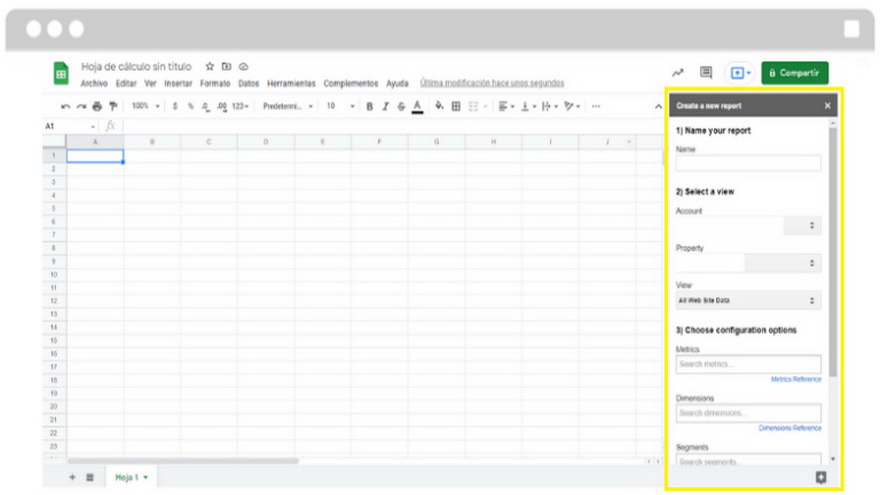The height and width of the screenshot is (495, 880).
Task: Click the A1 name box
Action: (70, 126)
